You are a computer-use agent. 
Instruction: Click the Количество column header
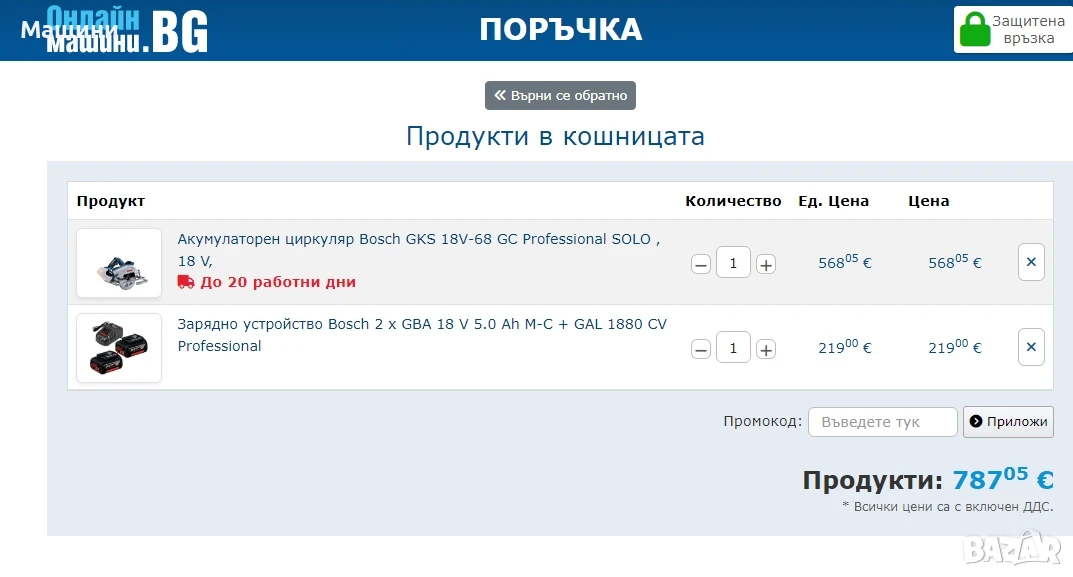[733, 201]
